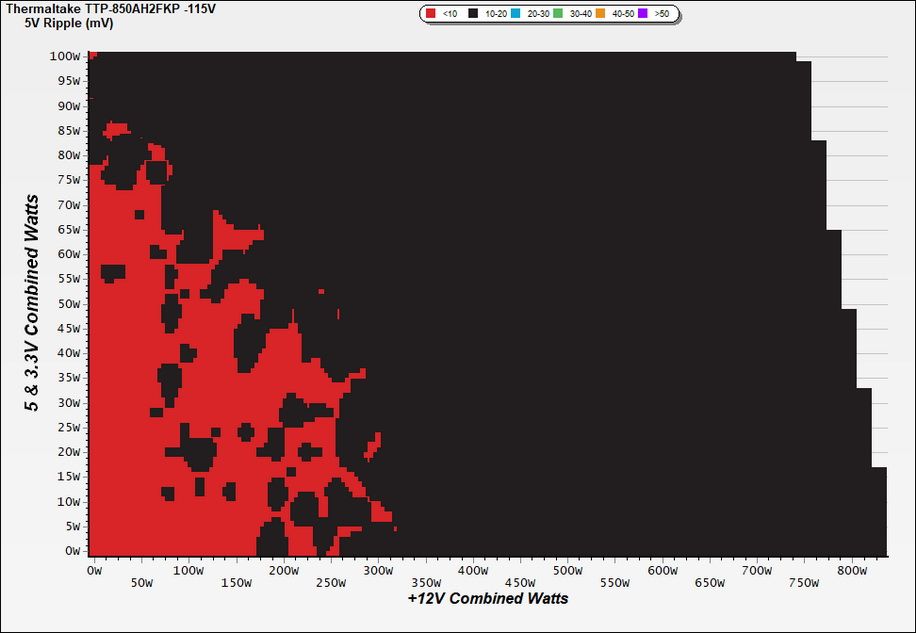Click the red <10 legend swatch
This screenshot has width=916, height=633.
point(431,13)
